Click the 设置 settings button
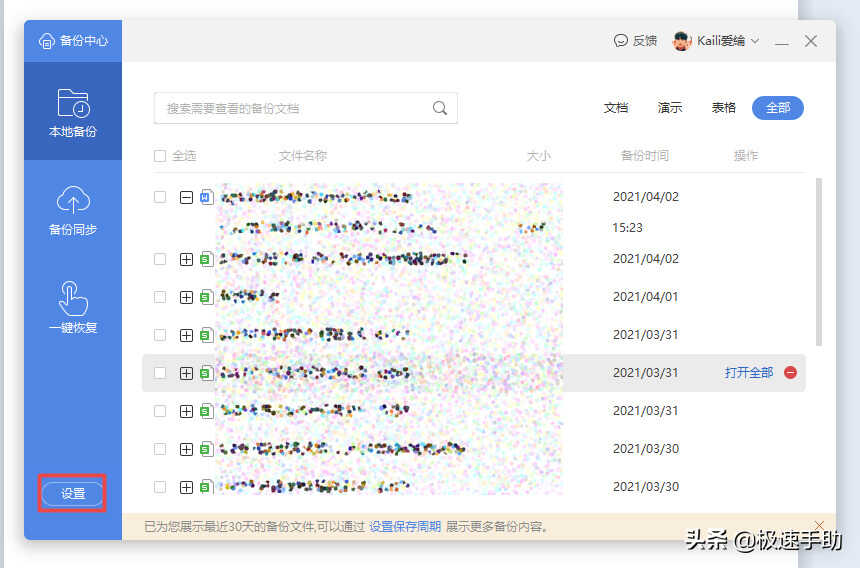Screen dimensions: 860x568 coord(72,493)
